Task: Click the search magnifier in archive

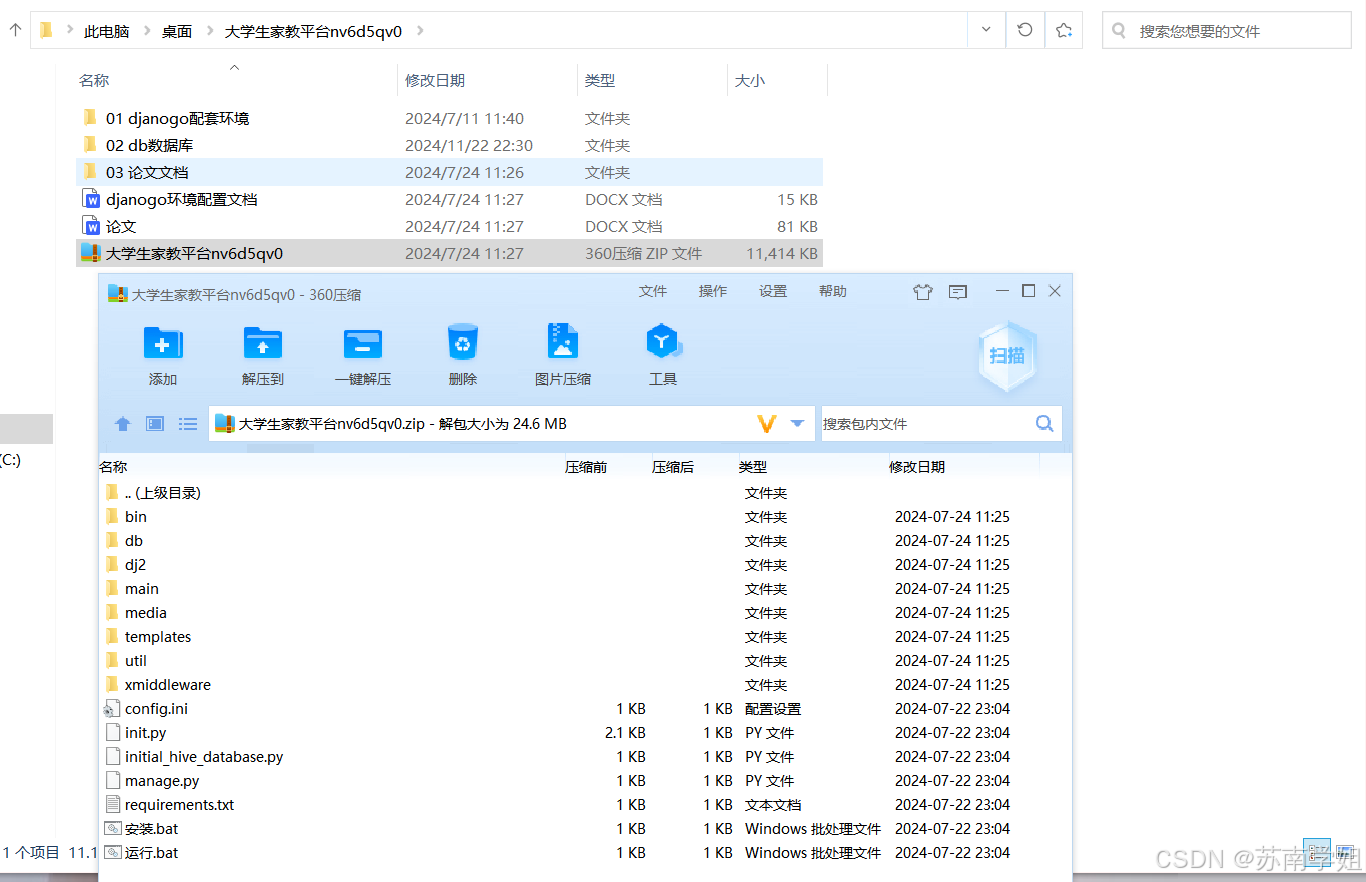Action: click(1044, 424)
